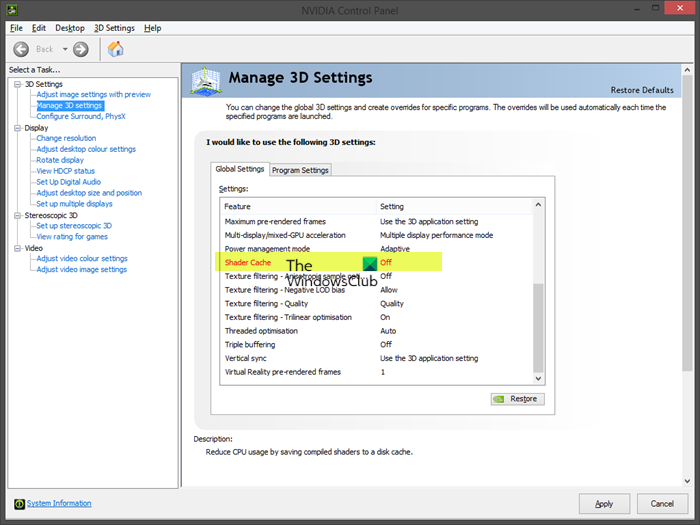Select the Shader Cache setting row
The height and width of the screenshot is (525, 700).
[x=376, y=262]
